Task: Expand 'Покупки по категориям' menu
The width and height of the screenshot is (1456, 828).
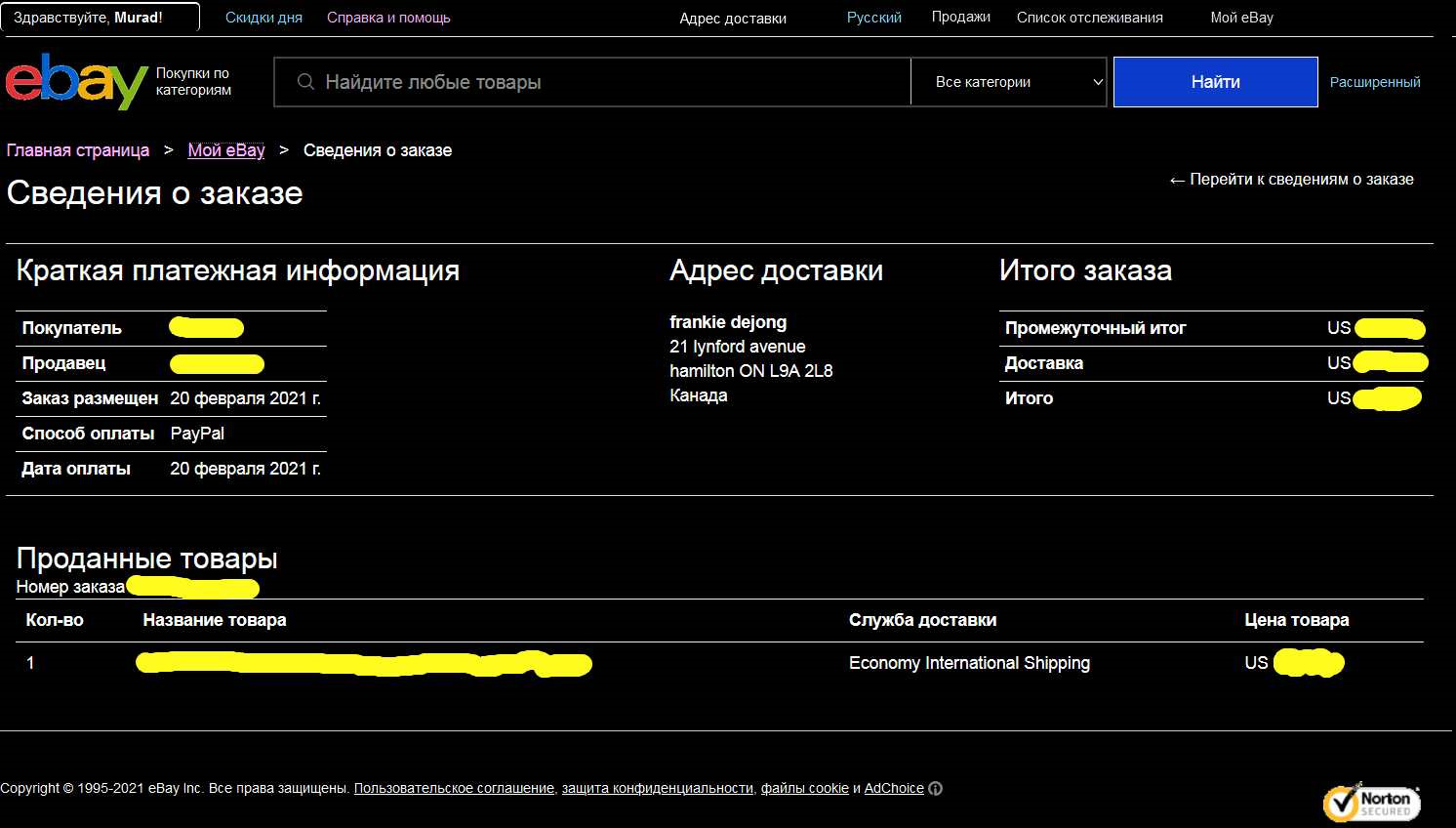Action: (x=193, y=82)
